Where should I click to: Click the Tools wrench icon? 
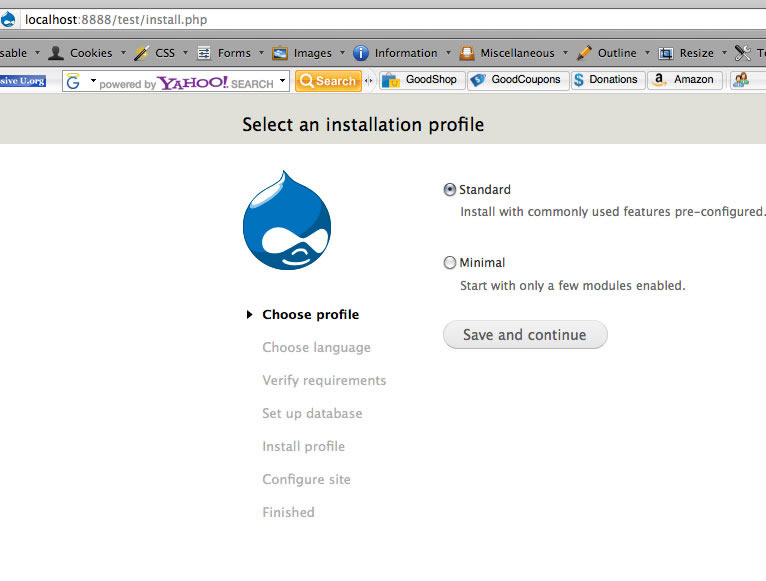click(742, 53)
